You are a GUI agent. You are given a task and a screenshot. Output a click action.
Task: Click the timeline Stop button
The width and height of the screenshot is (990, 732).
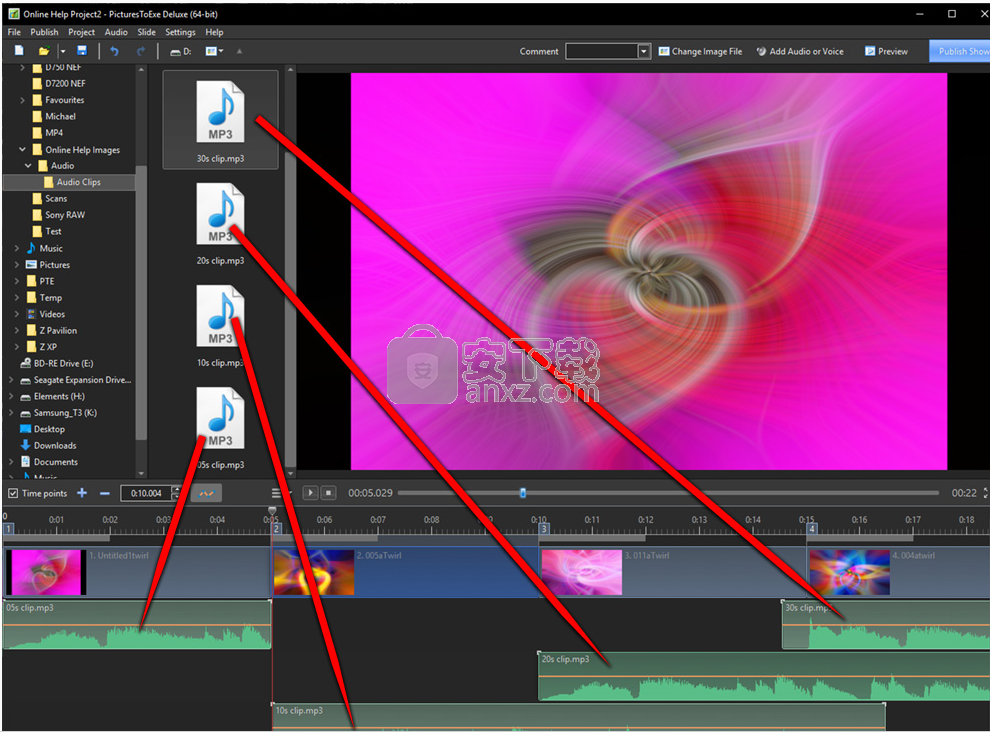coord(328,493)
